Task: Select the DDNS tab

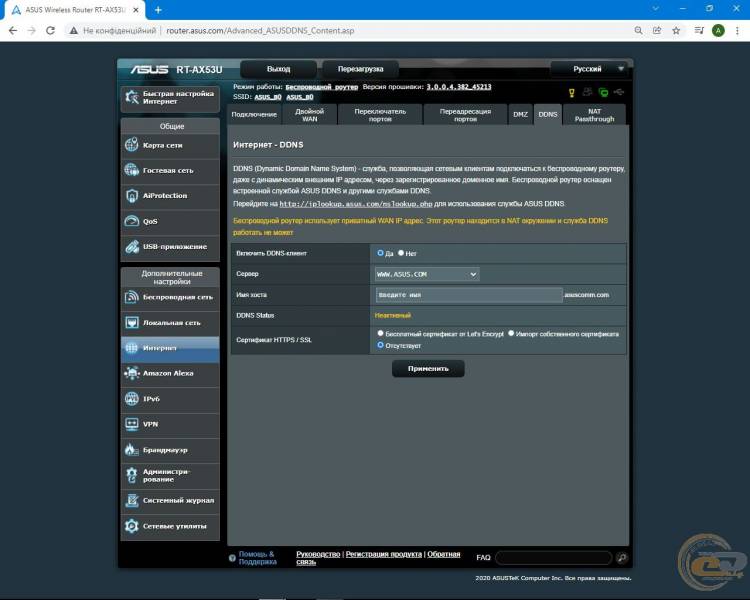Action: pos(548,114)
